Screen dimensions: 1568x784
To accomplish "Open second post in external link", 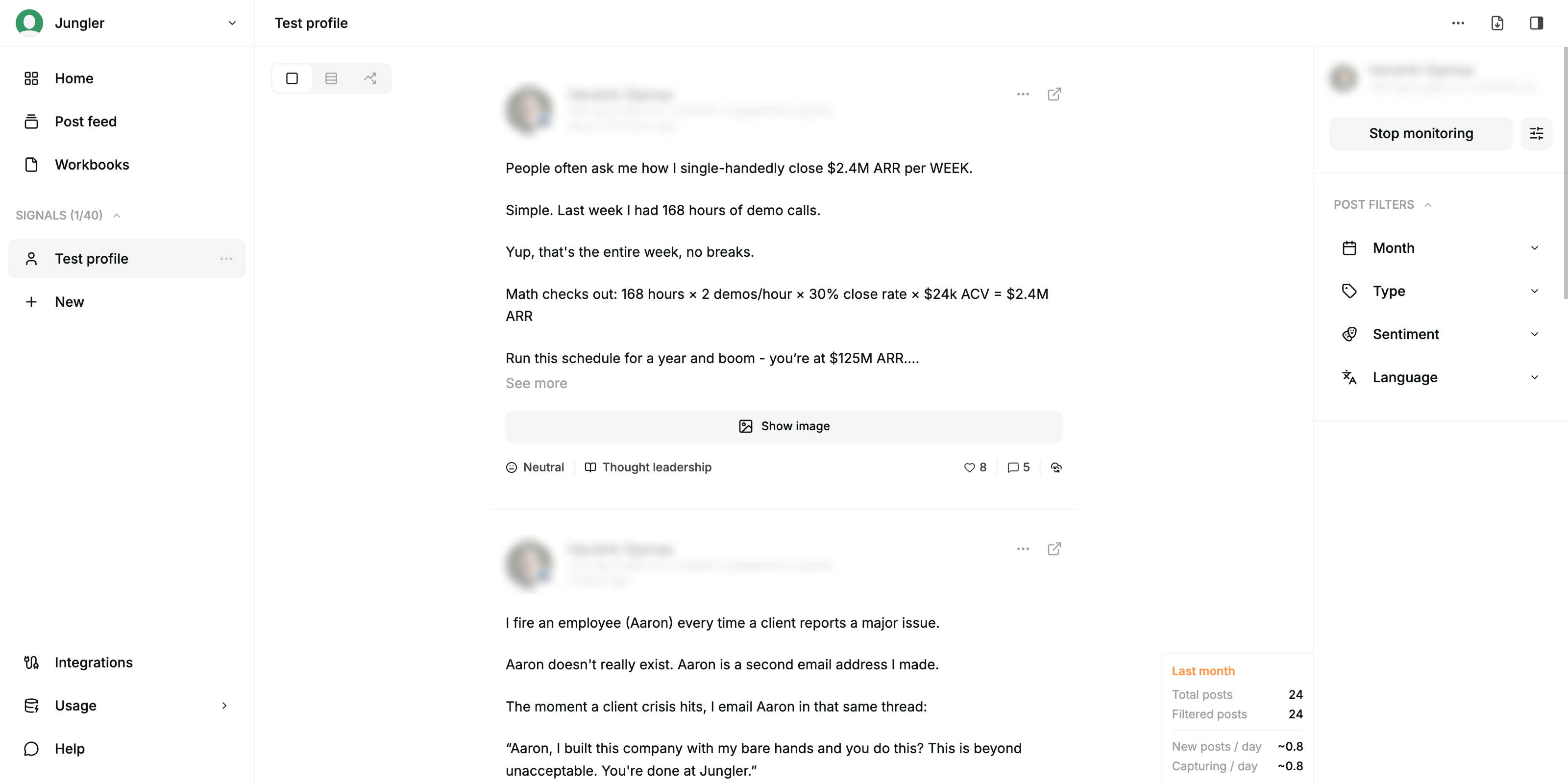I will [1054, 549].
